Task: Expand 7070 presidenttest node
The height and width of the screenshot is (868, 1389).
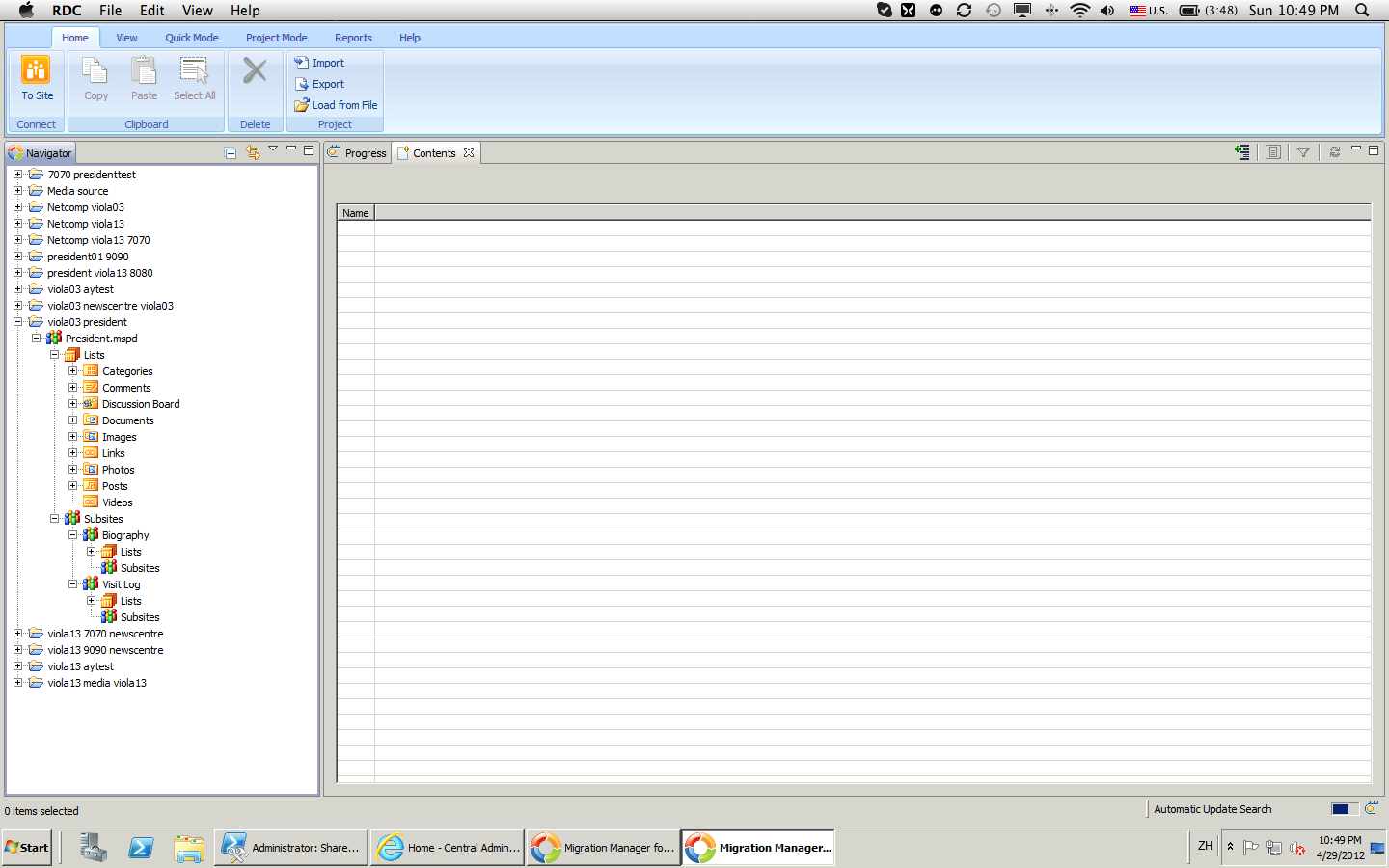Action: pos(17,175)
